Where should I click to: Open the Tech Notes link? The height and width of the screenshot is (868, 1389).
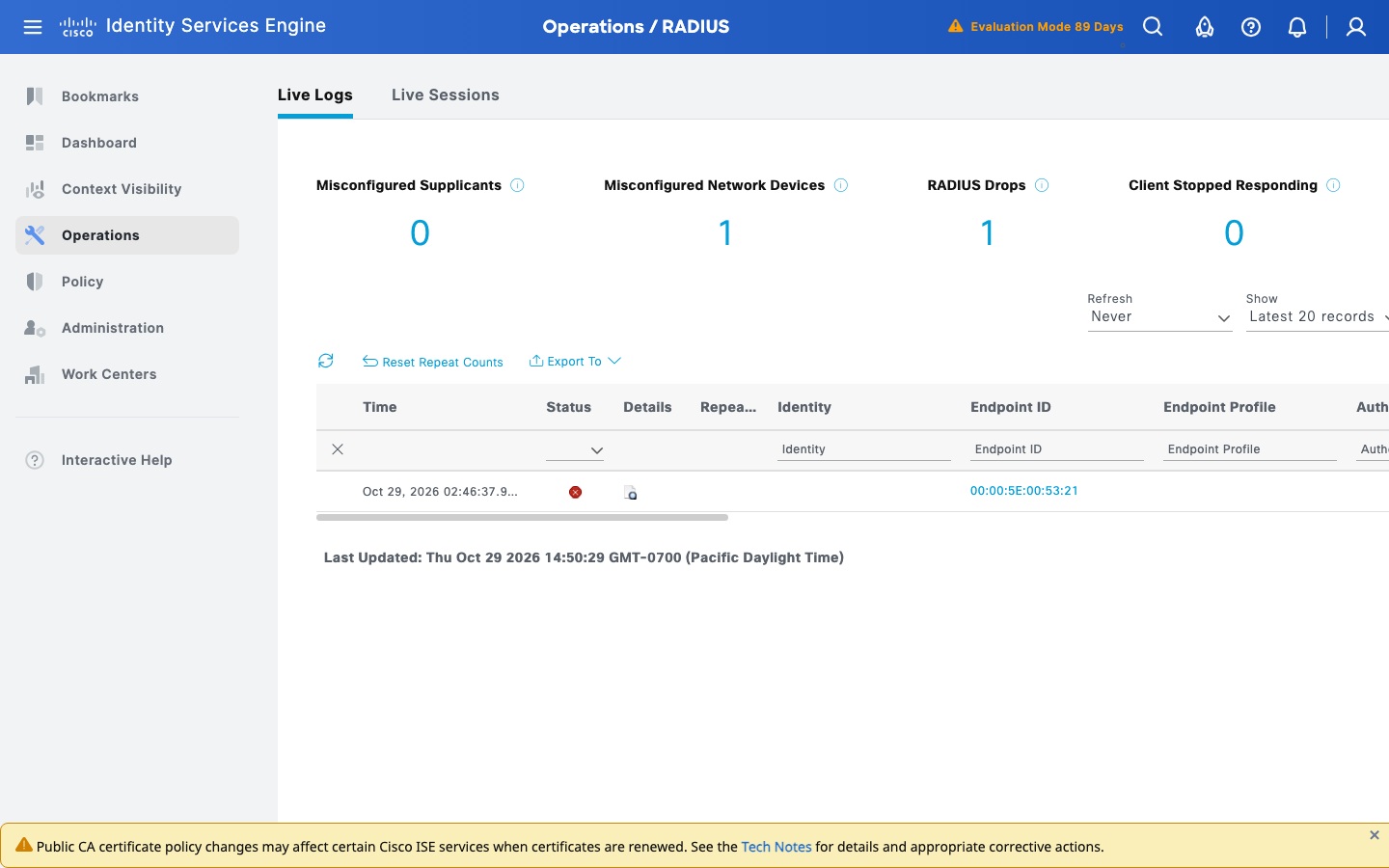click(x=776, y=847)
